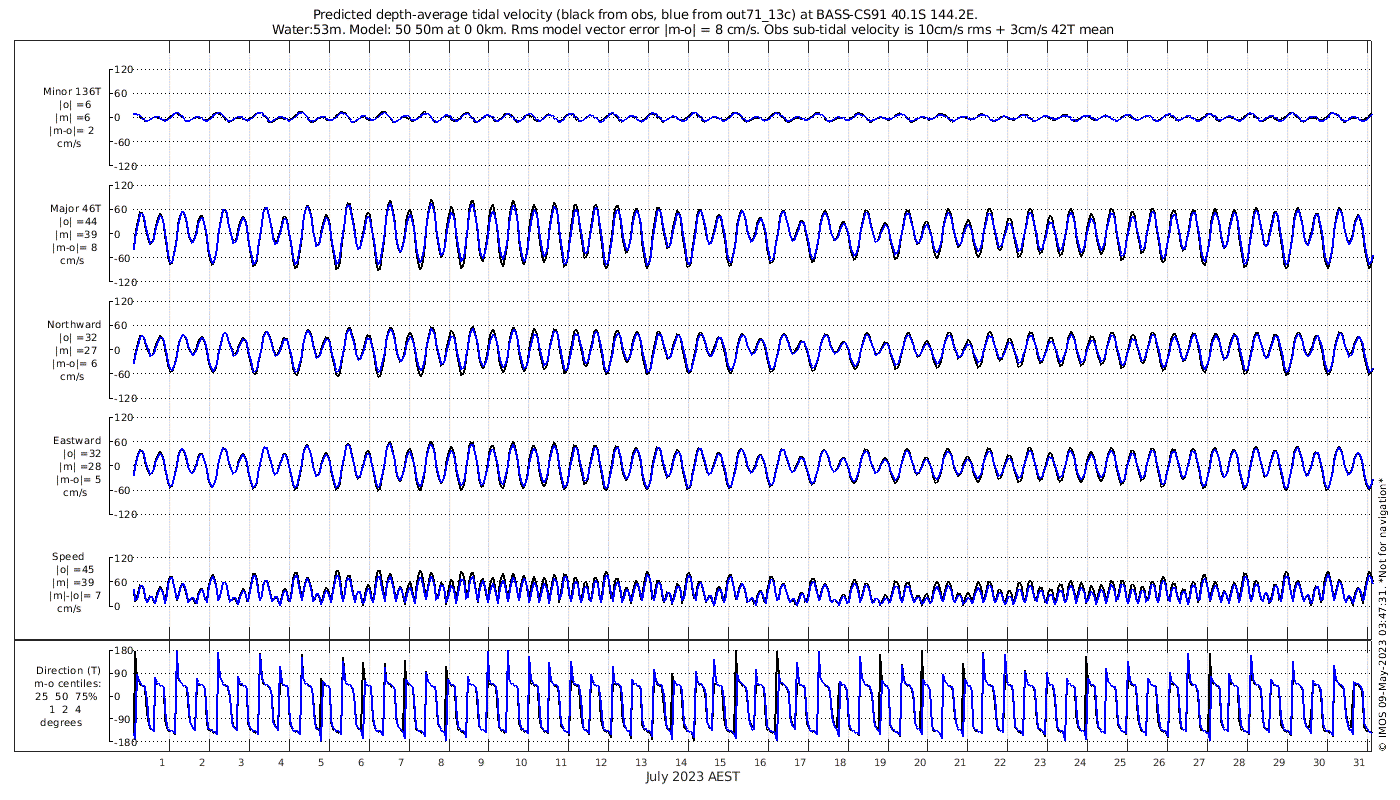Click the 'Eastward' panel label
1400x800 pixels.
click(x=77, y=440)
